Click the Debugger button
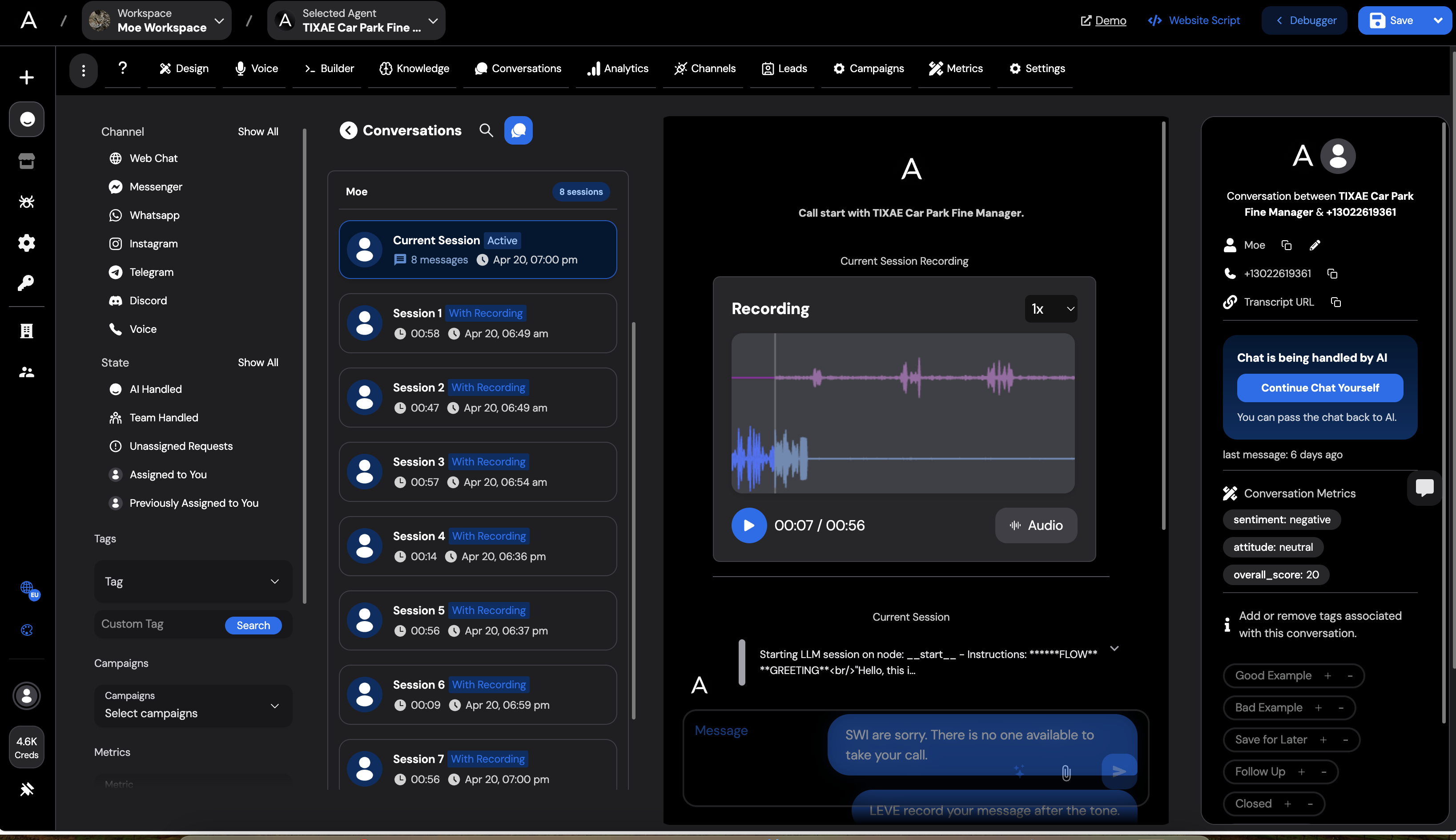 click(1304, 21)
